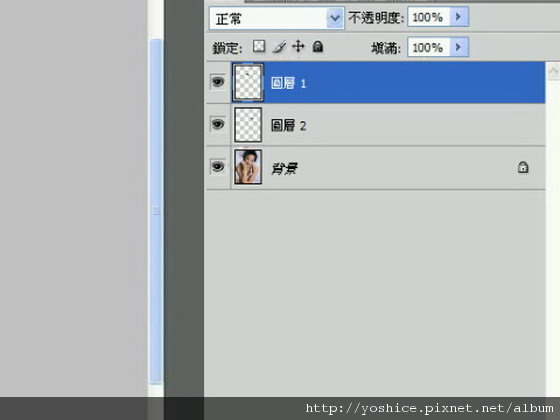Toggle lock transparent pixels icon
Screen dimensions: 560x420
click(x=259, y=46)
